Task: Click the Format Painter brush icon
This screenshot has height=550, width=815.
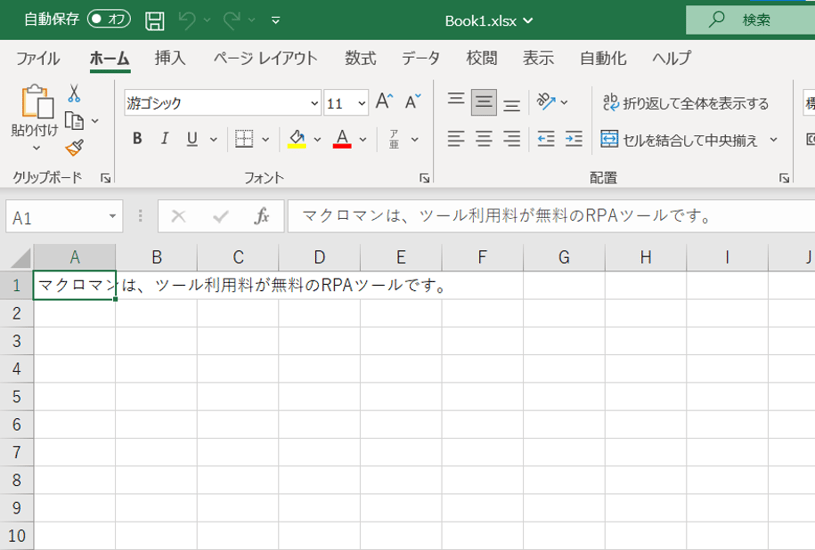Action: [74, 148]
